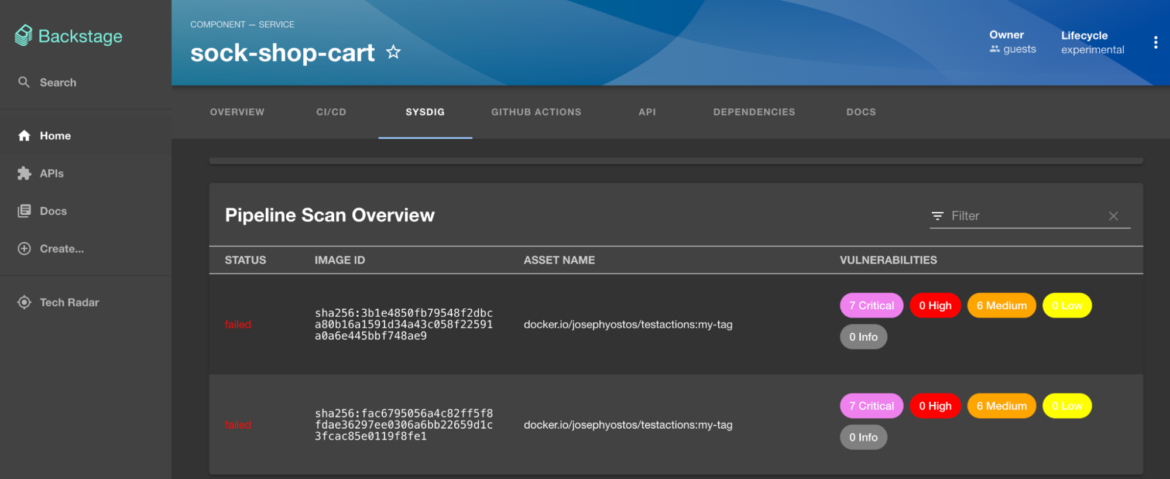Click 0 High chip in sha256:3b1e4850 row

935,306
